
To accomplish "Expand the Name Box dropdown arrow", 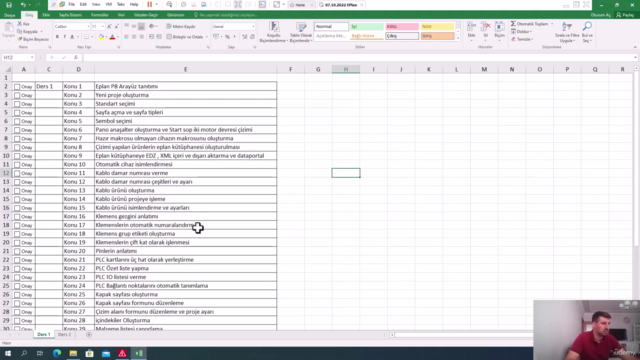I will (x=32, y=58).
